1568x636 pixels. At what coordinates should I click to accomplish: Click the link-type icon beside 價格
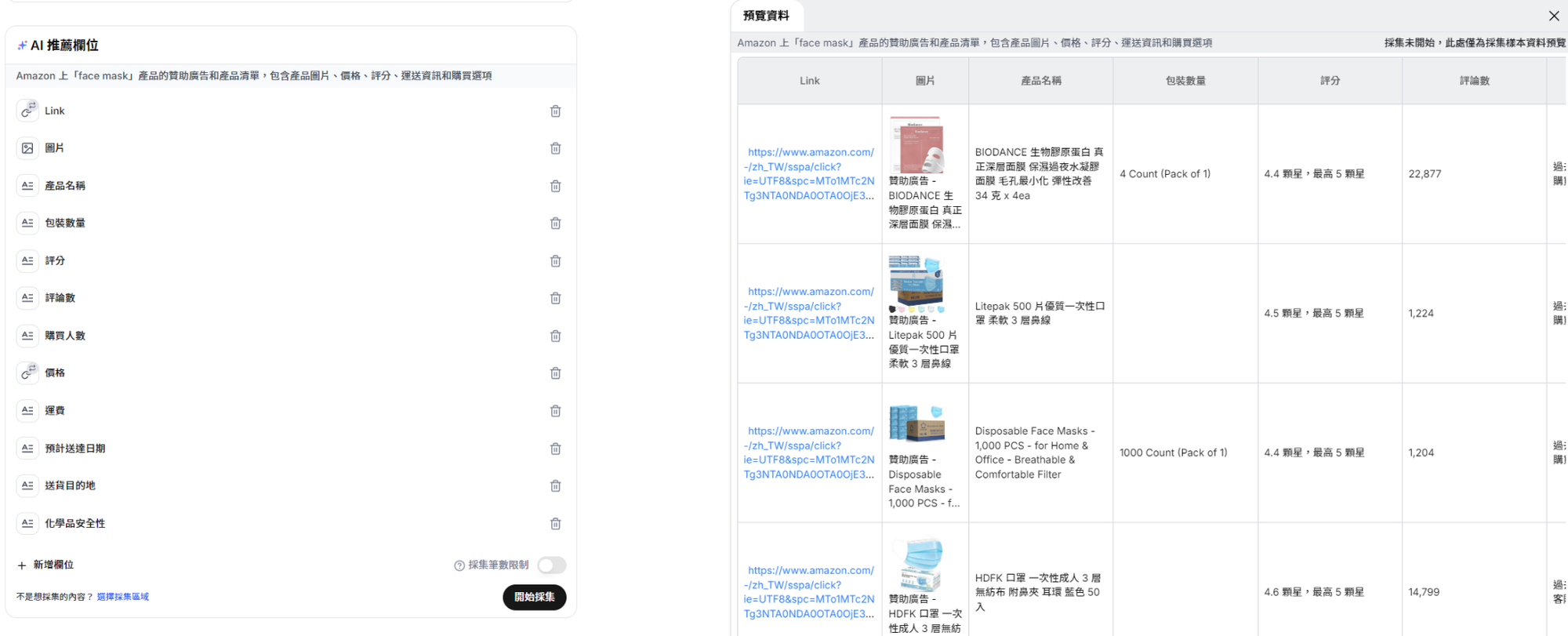coord(27,373)
